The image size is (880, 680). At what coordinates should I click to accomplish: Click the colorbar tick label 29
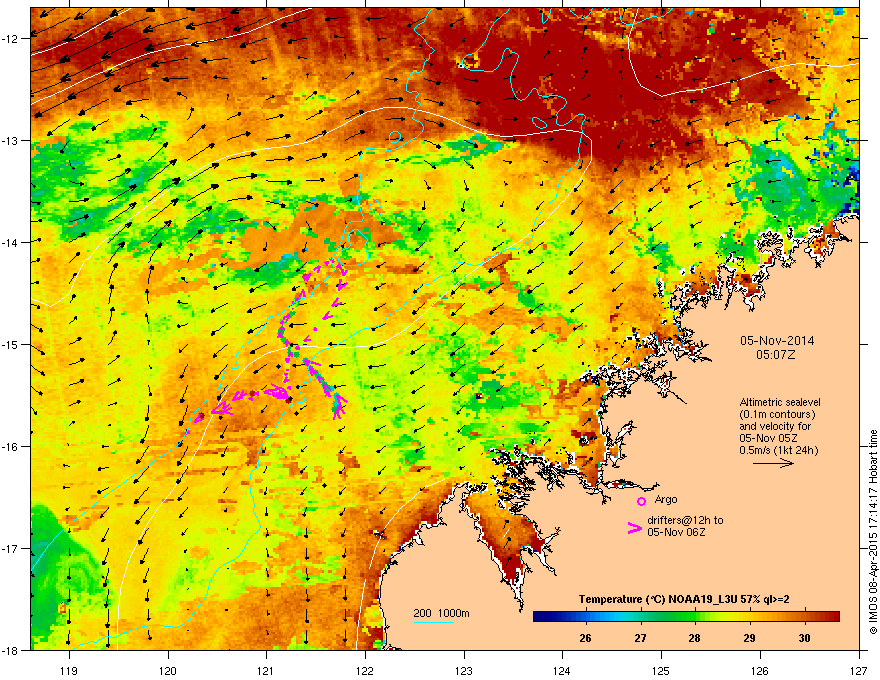point(749,638)
